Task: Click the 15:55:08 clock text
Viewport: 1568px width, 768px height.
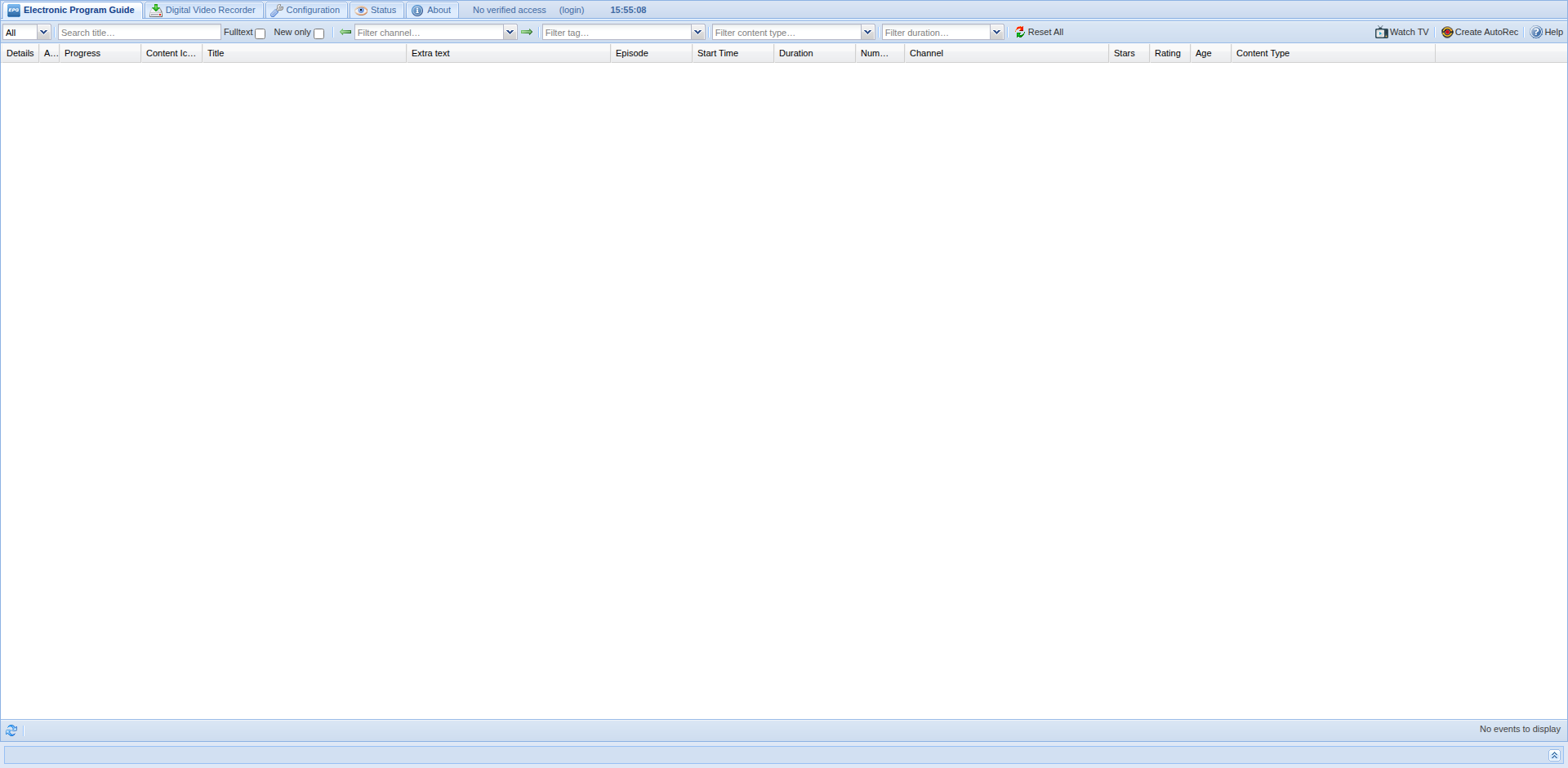Action: point(628,10)
